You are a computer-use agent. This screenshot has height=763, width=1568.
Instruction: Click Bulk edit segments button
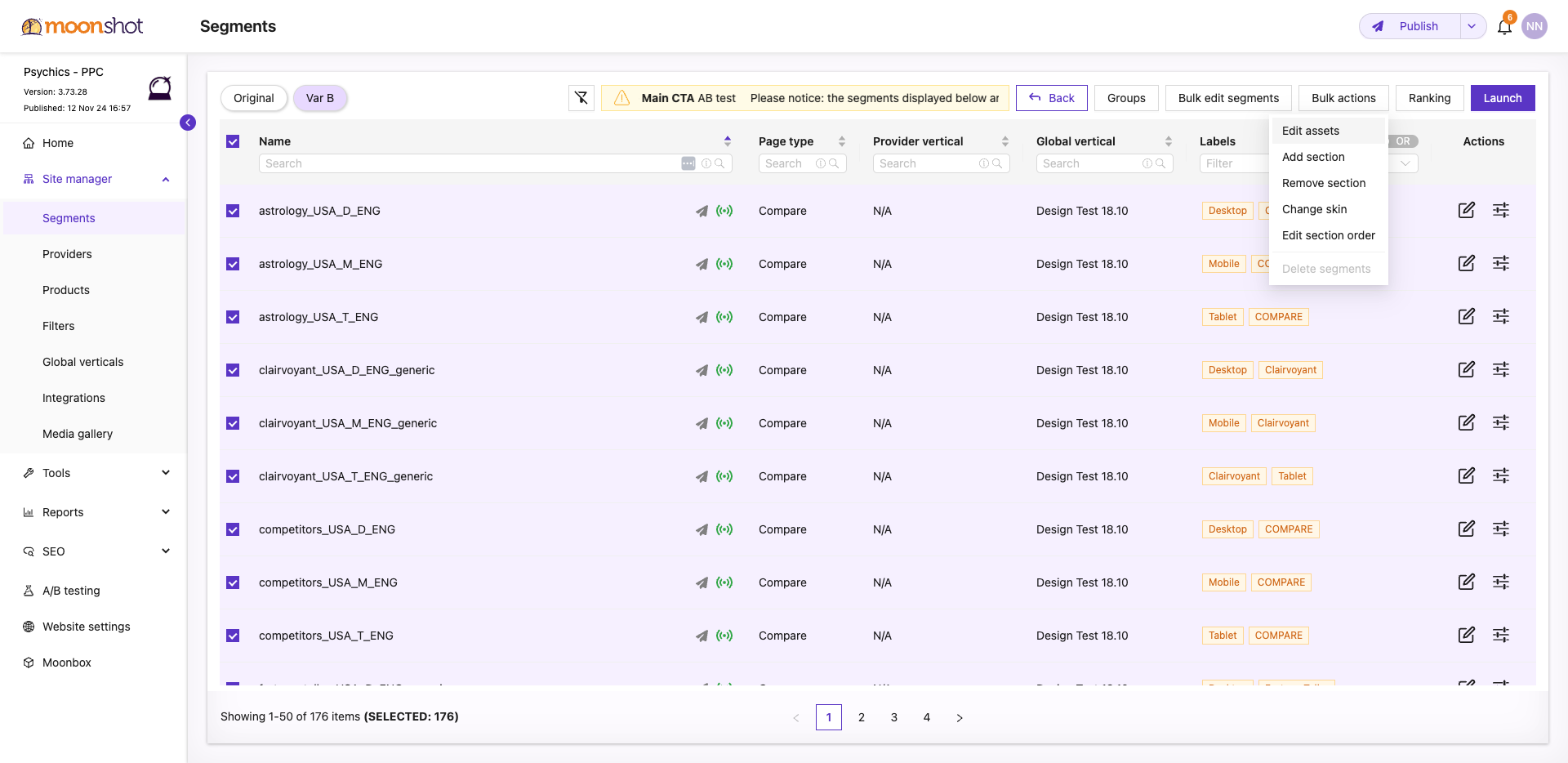[x=1228, y=98]
